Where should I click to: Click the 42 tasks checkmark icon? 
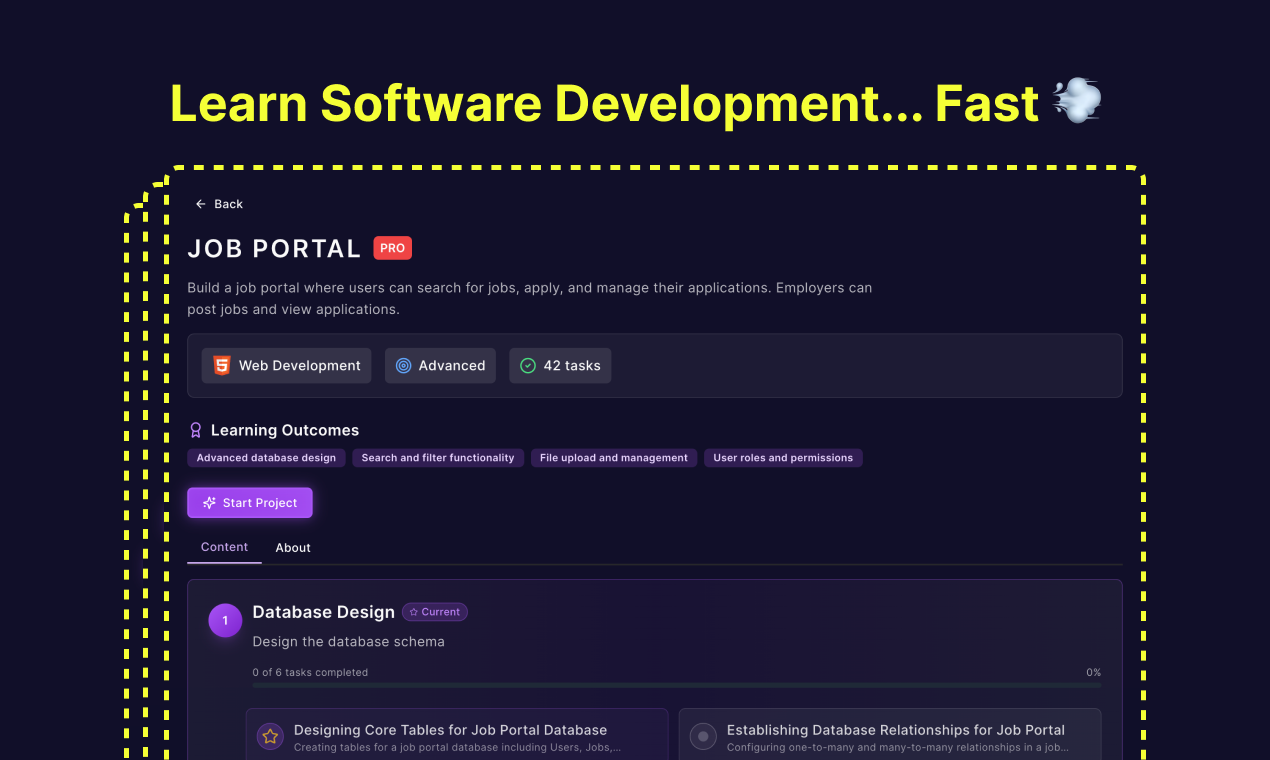(x=528, y=366)
